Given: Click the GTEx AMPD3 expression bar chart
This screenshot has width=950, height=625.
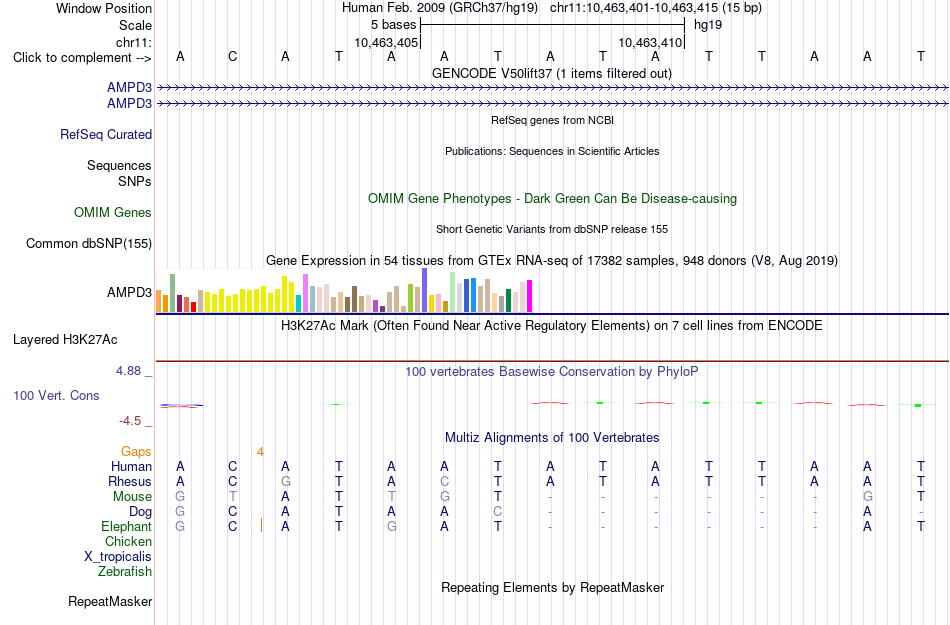Looking at the screenshot, I should (344, 291).
